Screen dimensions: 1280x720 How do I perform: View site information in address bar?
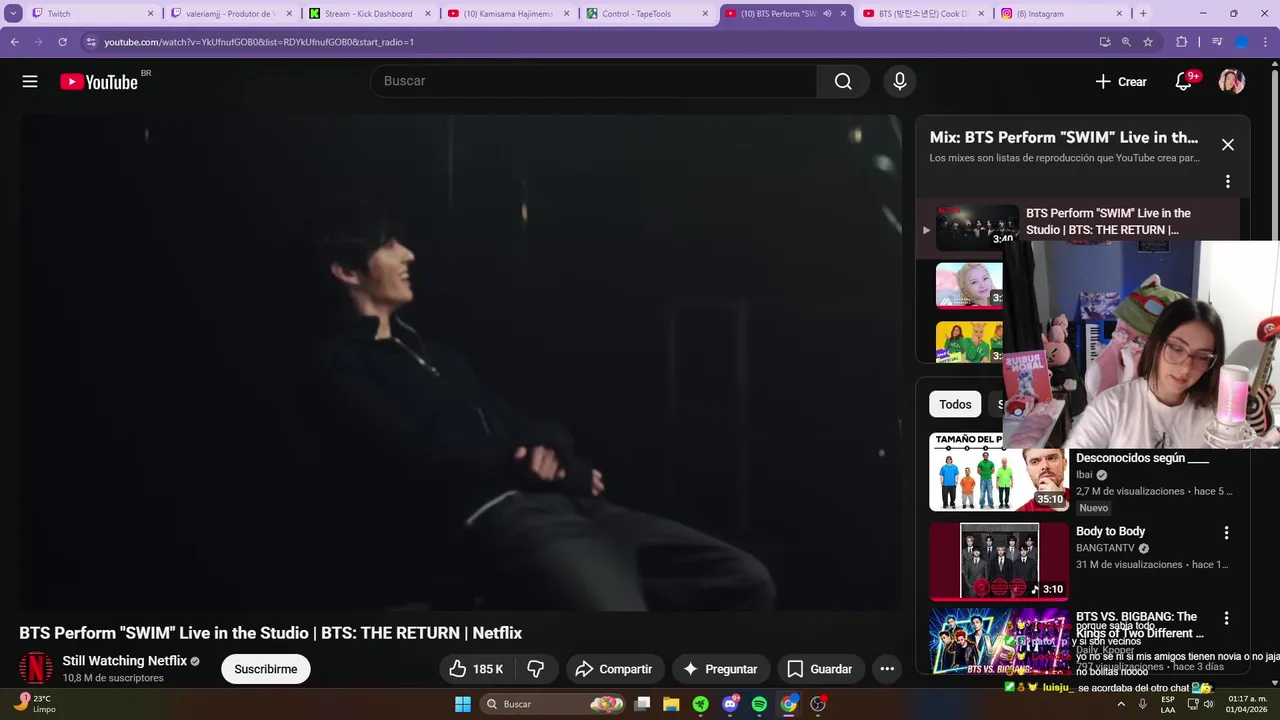pyautogui.click(x=91, y=42)
